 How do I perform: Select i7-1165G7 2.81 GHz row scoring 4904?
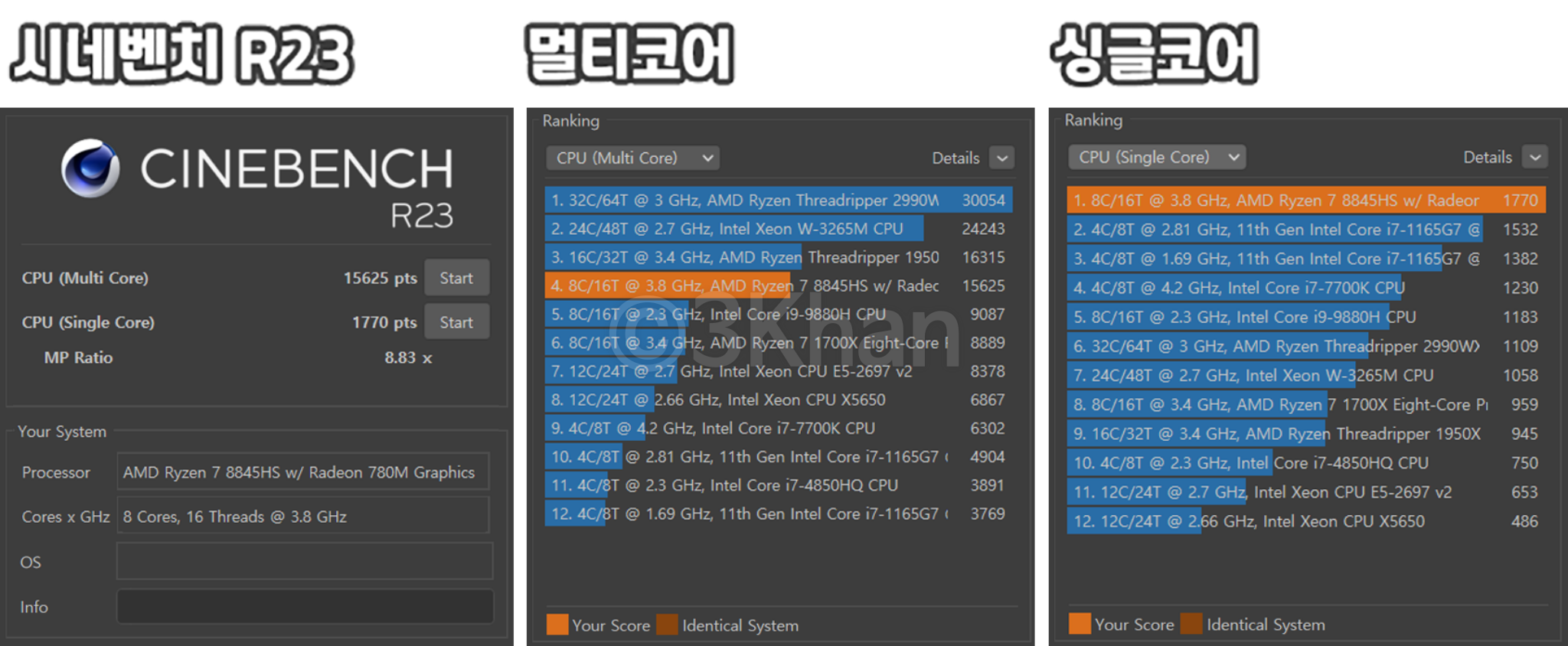779,457
